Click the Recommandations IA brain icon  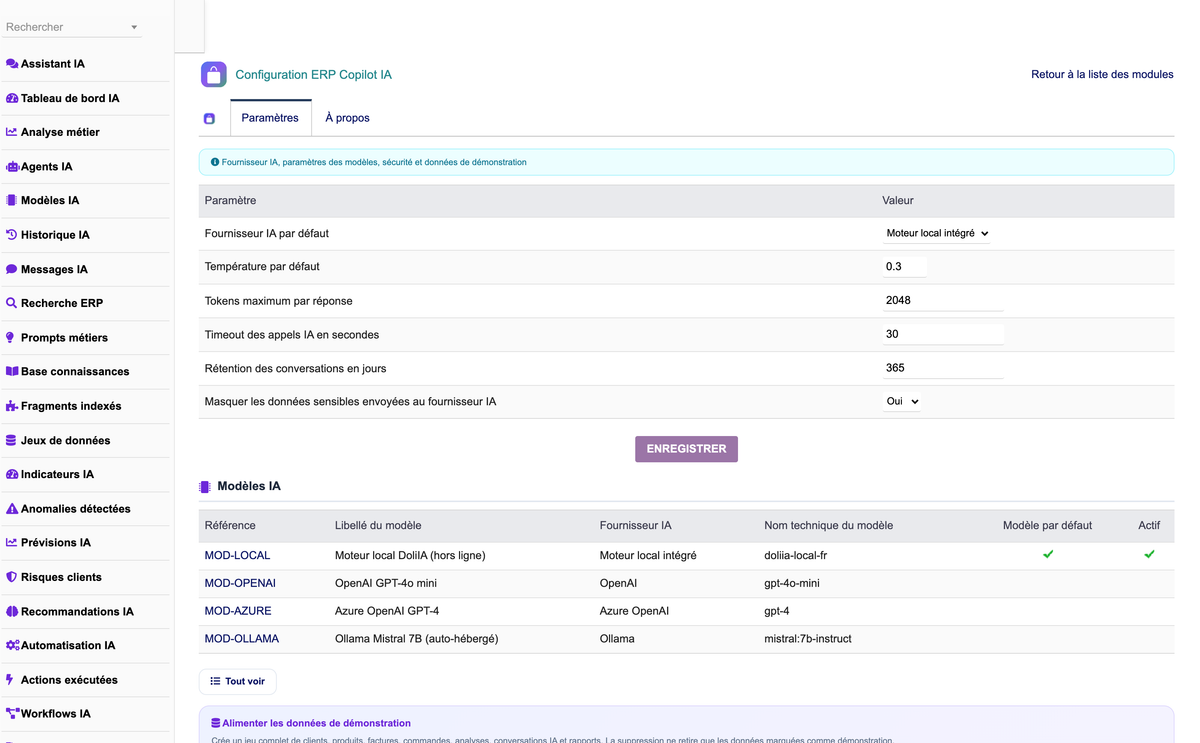(12, 611)
